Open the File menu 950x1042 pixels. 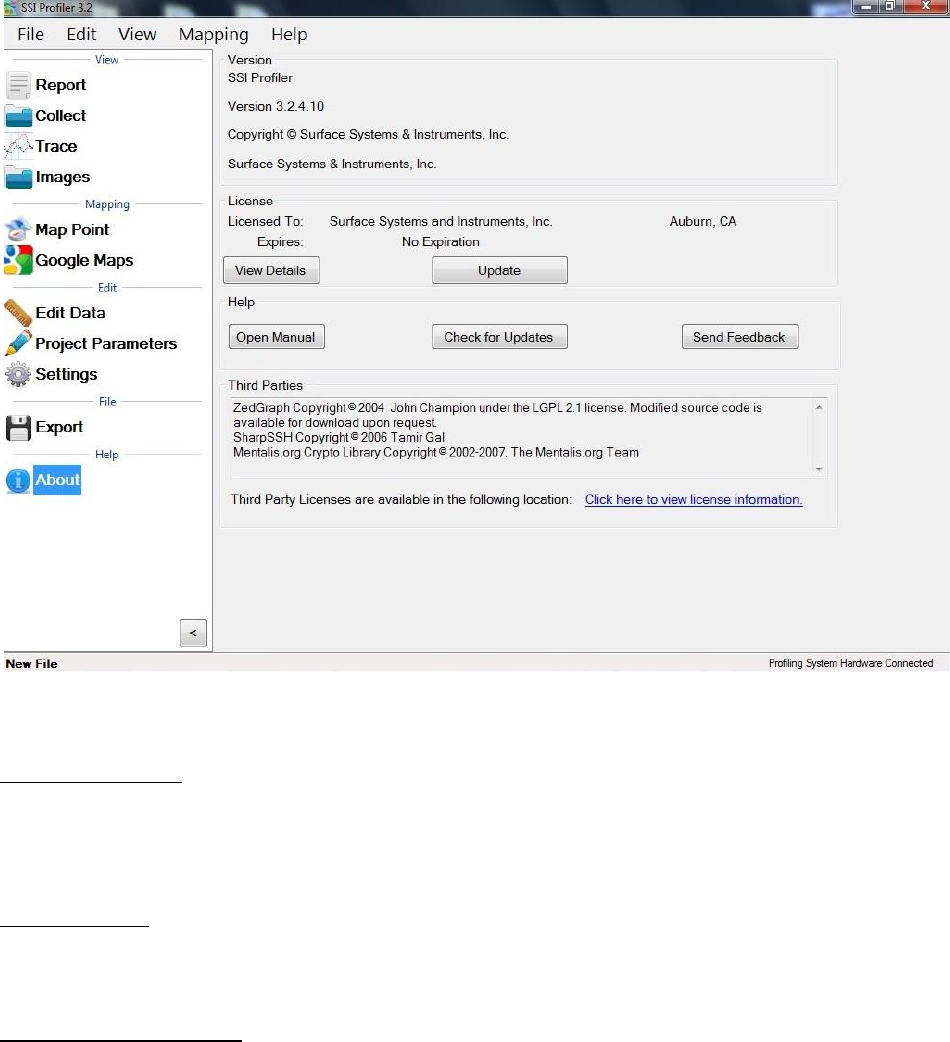coord(31,34)
